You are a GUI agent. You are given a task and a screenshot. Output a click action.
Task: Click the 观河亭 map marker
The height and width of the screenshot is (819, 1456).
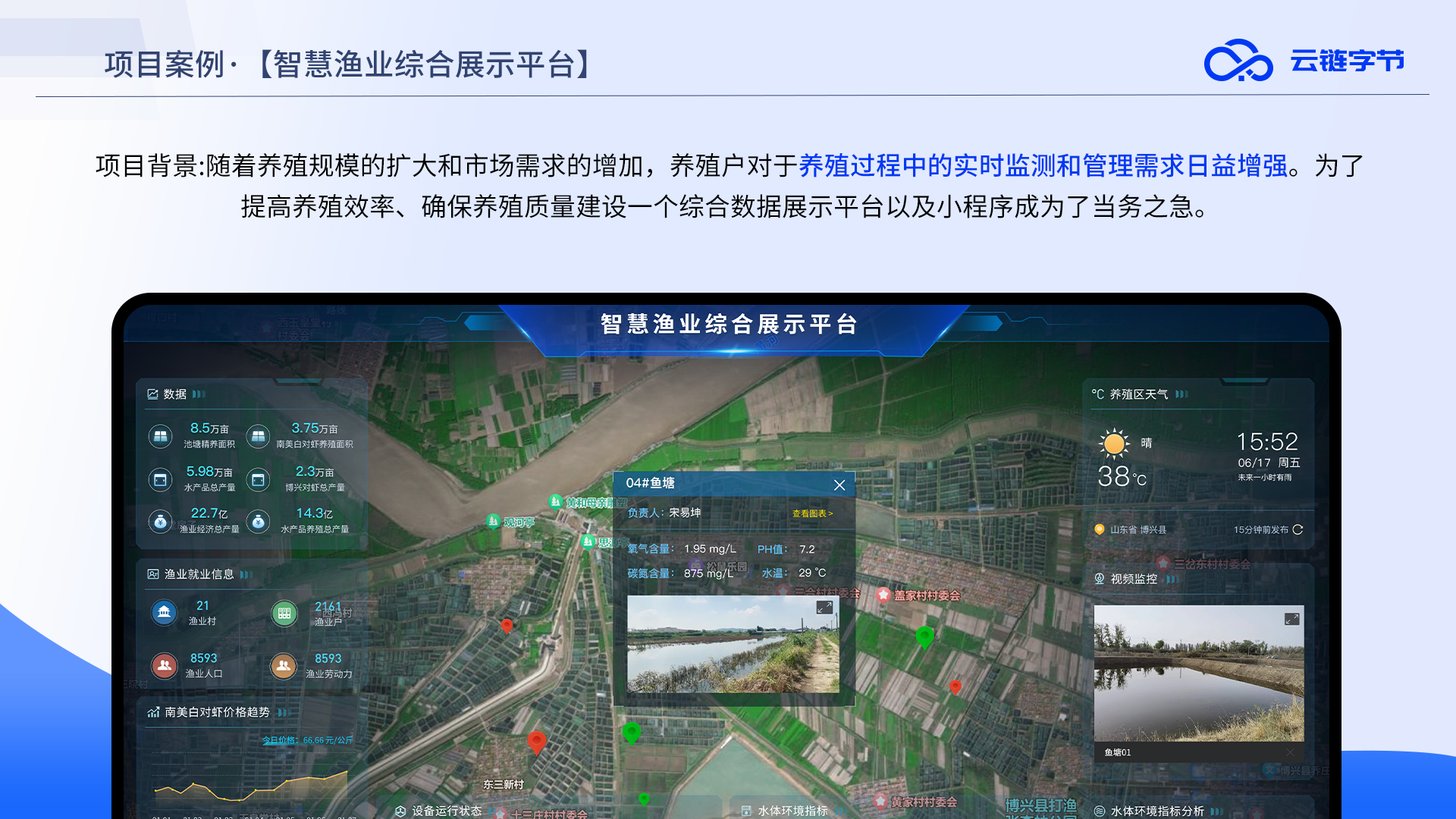tap(493, 521)
